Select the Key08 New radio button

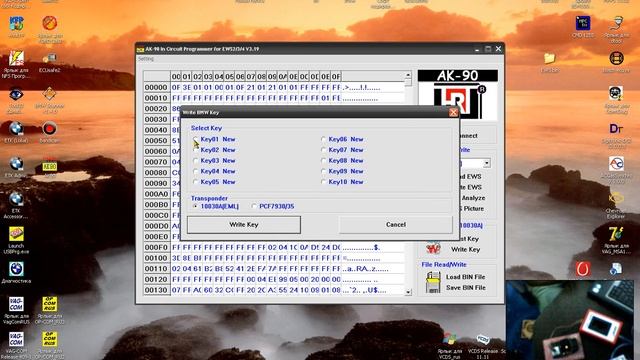click(x=324, y=161)
